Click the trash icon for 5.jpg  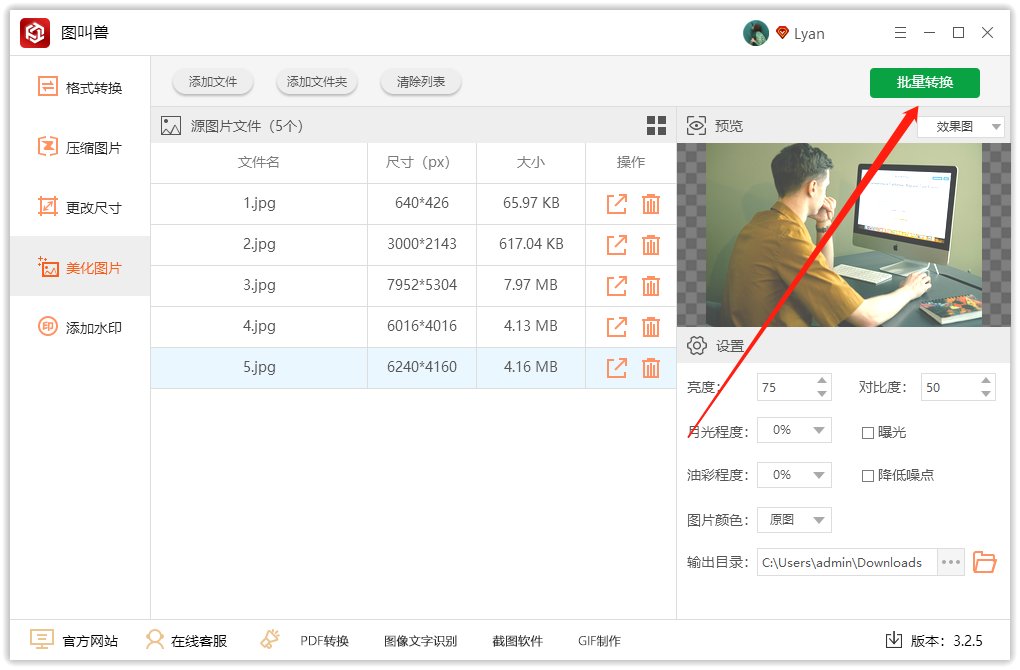651,367
